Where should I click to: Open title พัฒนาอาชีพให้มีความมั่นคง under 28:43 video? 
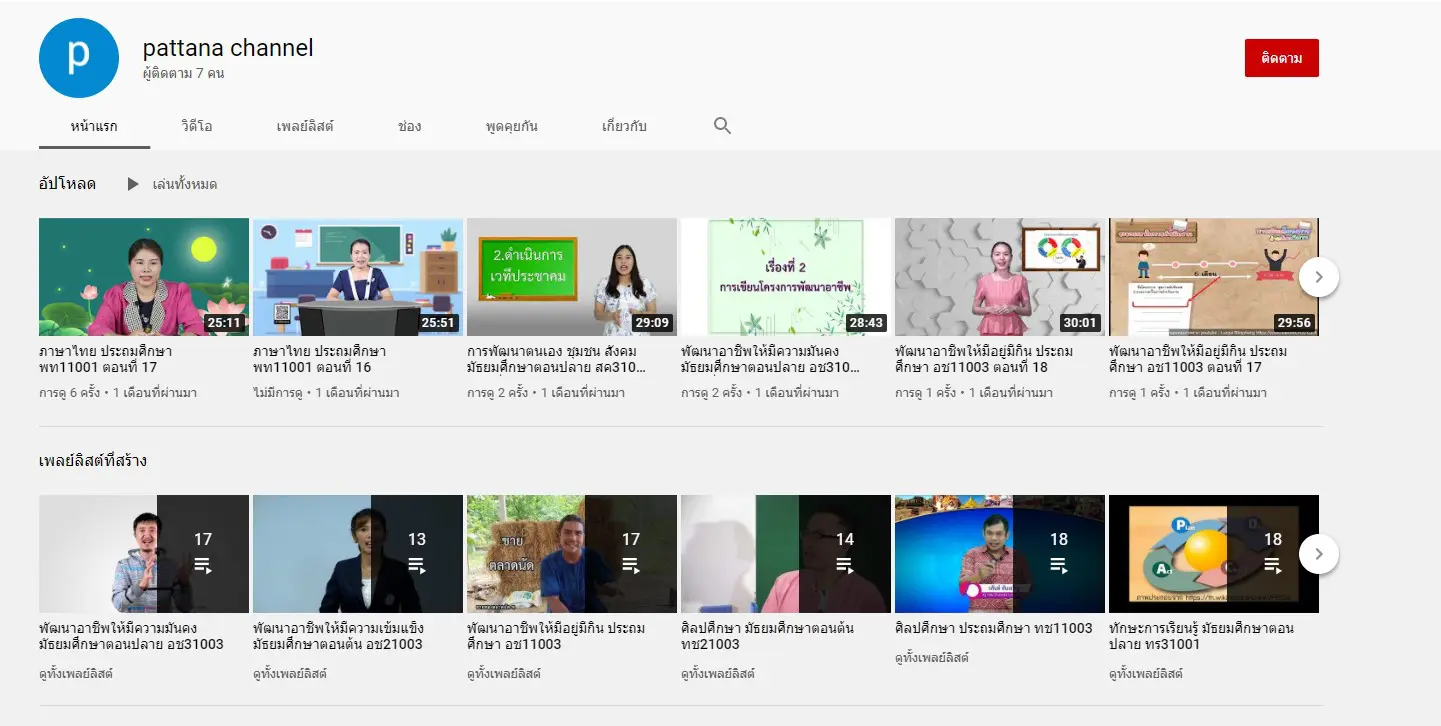(770, 360)
